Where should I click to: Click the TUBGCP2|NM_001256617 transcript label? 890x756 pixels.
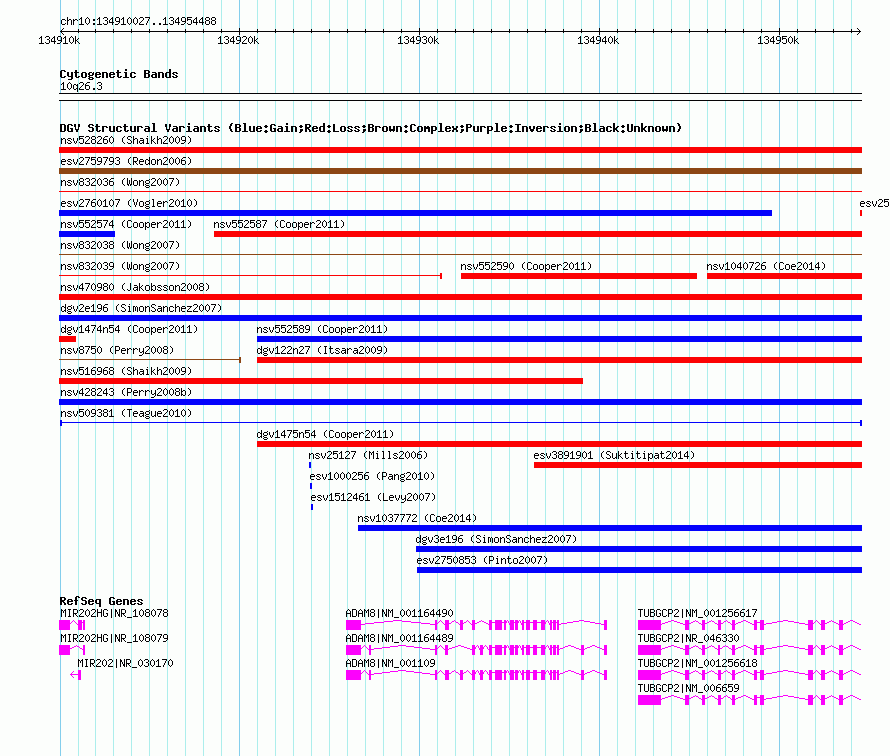[x=698, y=613]
